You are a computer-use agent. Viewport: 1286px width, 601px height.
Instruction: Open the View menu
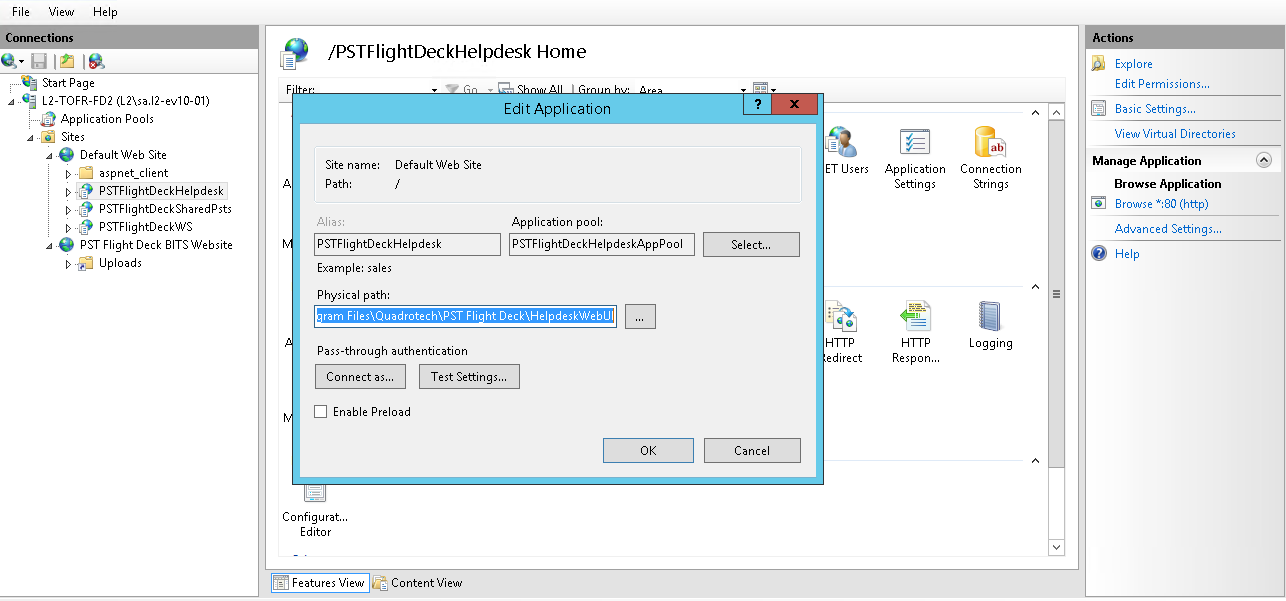(61, 12)
